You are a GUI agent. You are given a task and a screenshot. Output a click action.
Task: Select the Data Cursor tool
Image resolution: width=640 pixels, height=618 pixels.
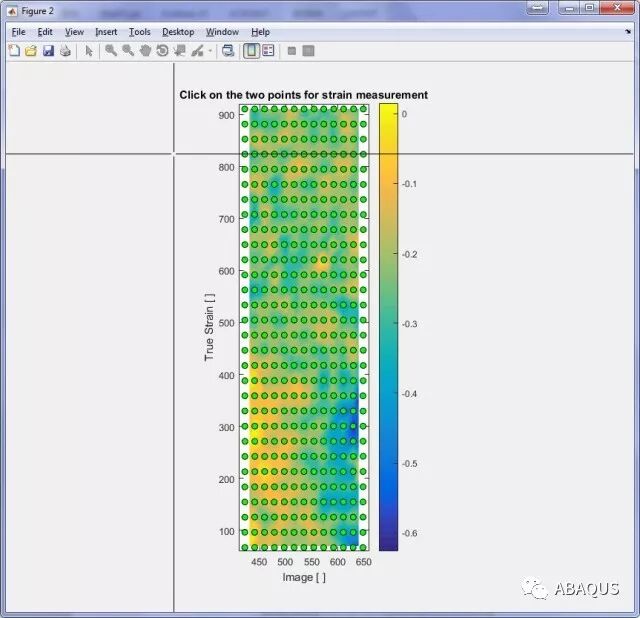coord(180,51)
